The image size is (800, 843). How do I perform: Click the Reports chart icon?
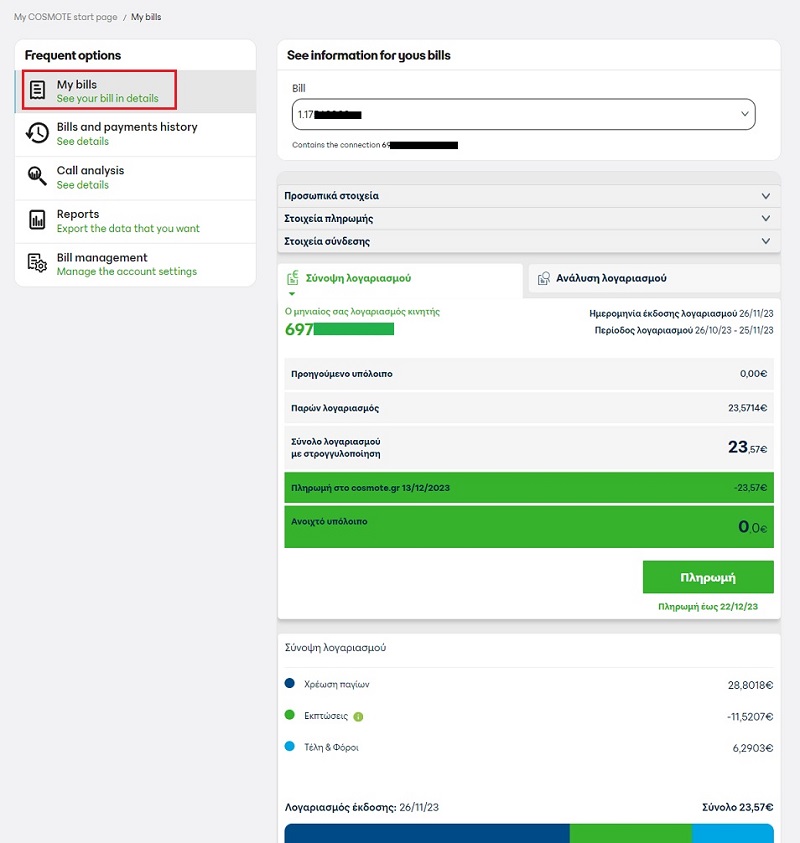(37, 220)
